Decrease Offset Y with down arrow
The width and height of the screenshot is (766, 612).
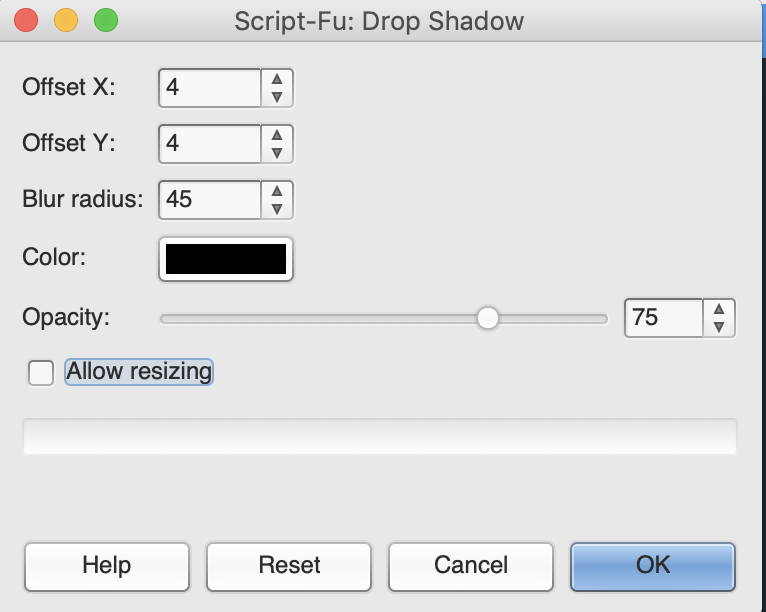pyautogui.click(x=277, y=153)
